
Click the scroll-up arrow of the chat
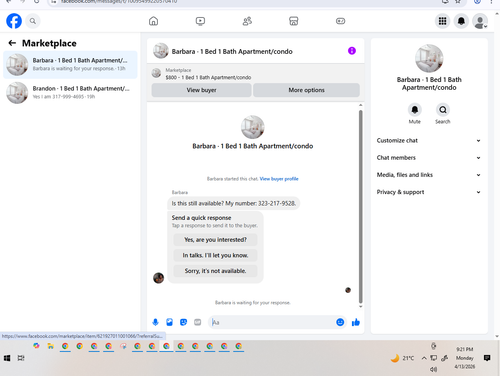(x=360, y=105)
